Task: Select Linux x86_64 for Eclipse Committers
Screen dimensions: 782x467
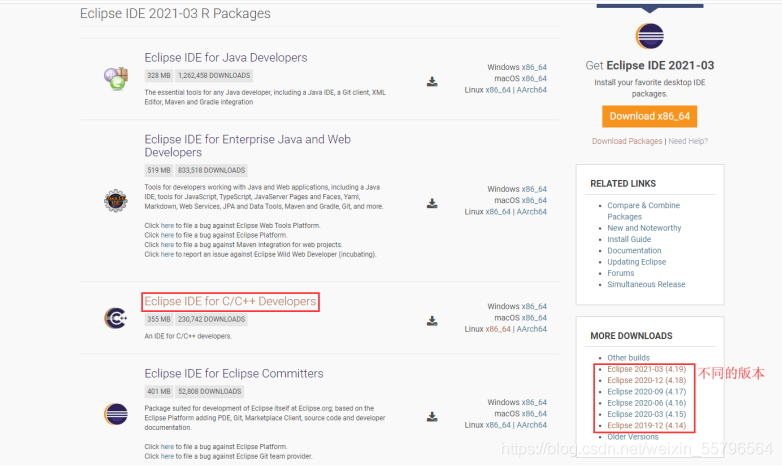Action: (x=498, y=425)
